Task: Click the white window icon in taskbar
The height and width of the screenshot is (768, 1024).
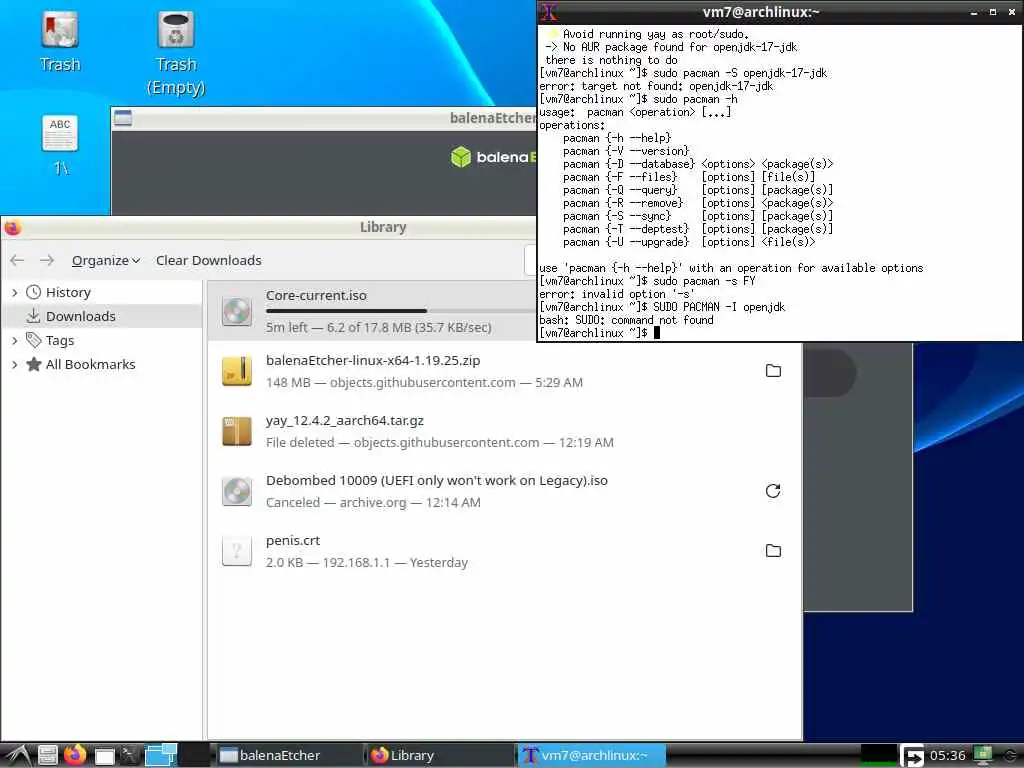Action: [104, 756]
